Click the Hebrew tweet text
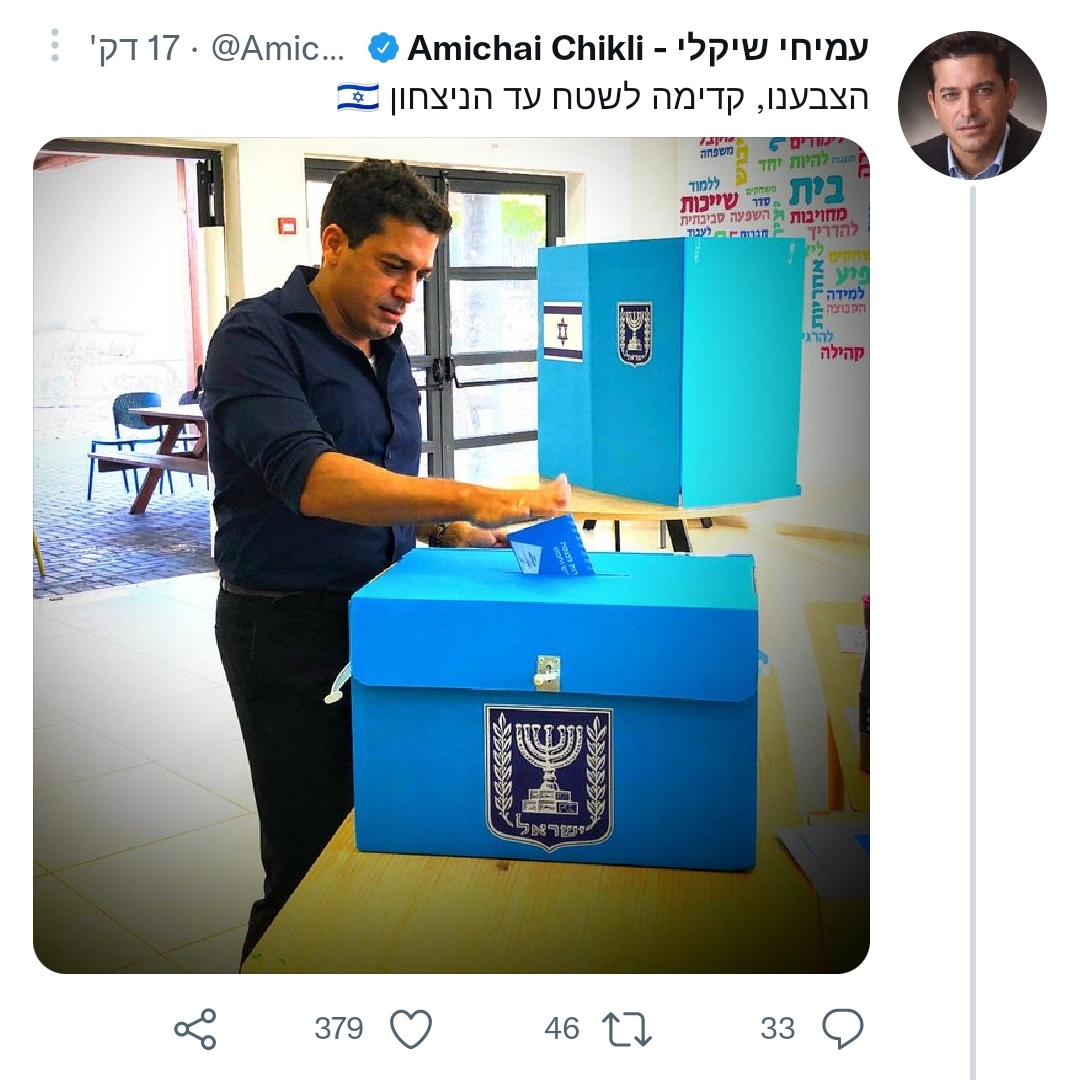1080x1080 pixels. coord(630,98)
